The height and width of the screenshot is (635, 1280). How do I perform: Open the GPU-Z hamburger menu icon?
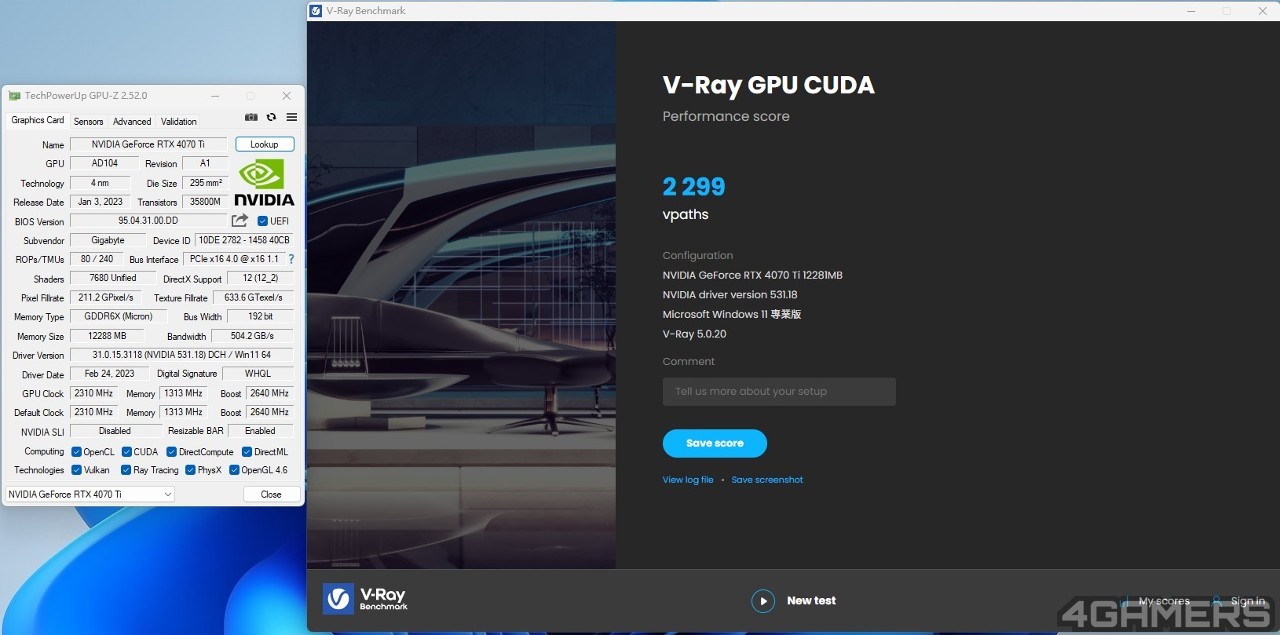(292, 117)
